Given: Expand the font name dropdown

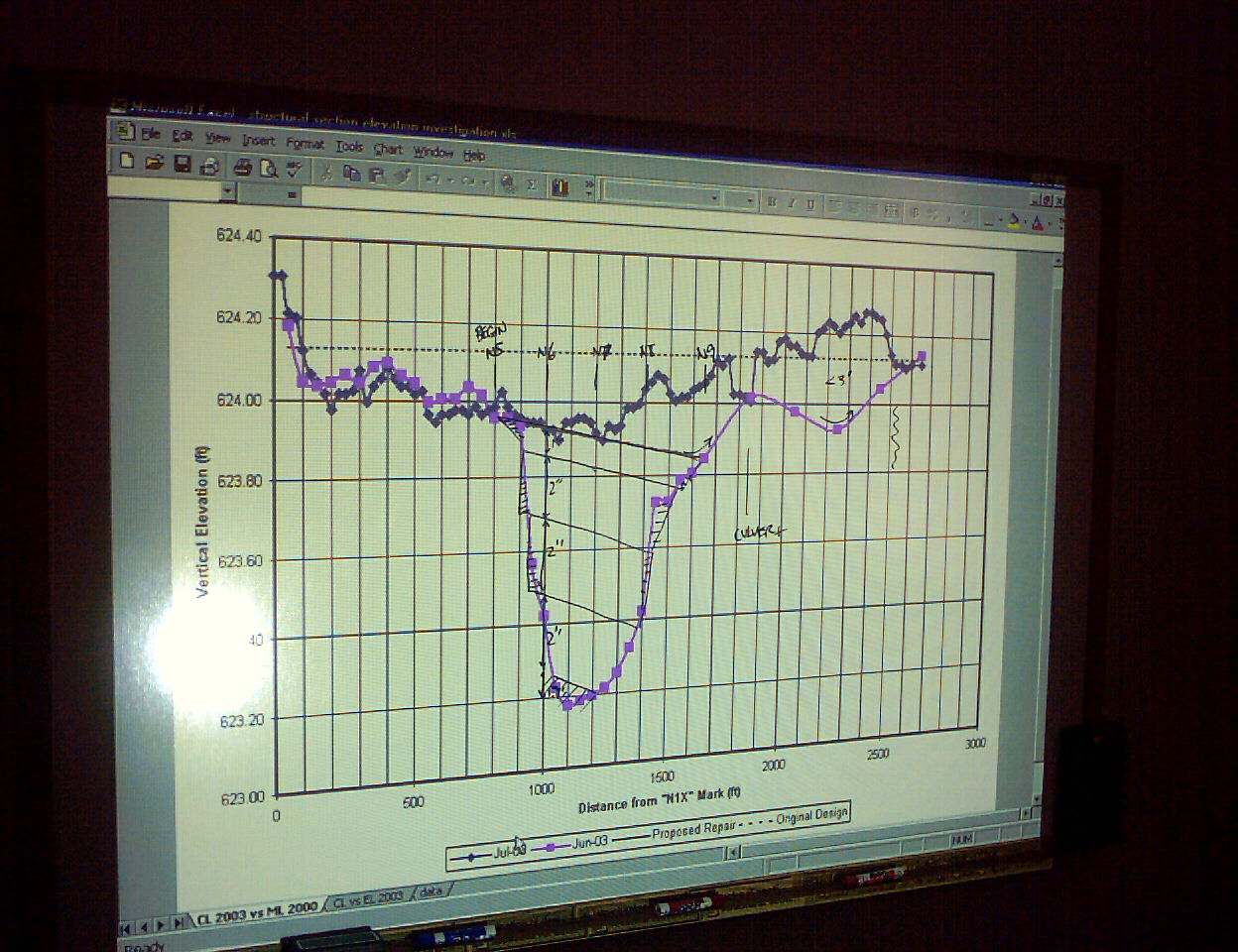Looking at the screenshot, I should [713, 198].
